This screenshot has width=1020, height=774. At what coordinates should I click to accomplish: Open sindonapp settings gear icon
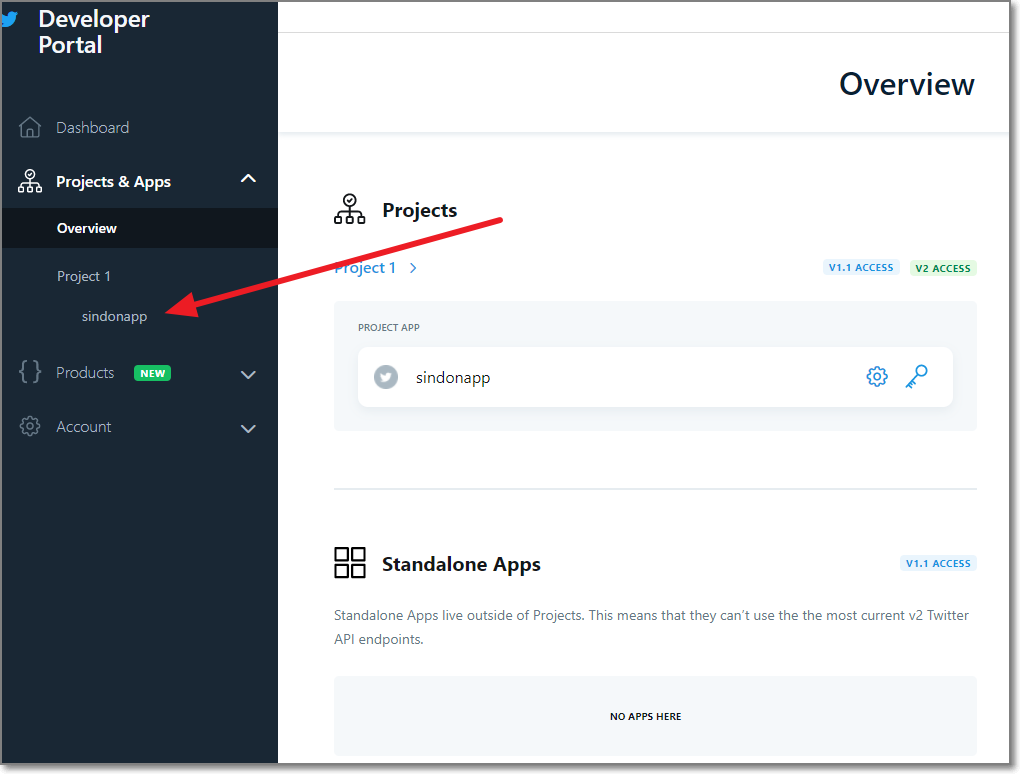[876, 377]
